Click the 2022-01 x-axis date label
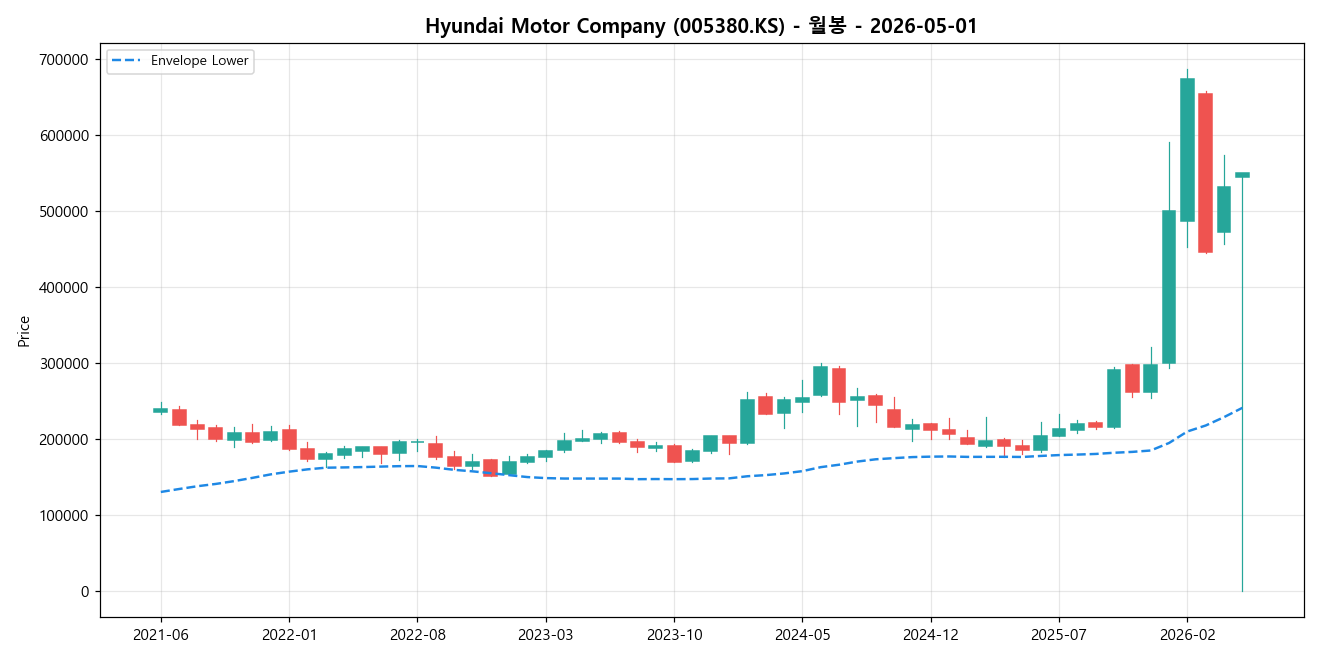This screenshot has width=1320, height=660. [289, 634]
